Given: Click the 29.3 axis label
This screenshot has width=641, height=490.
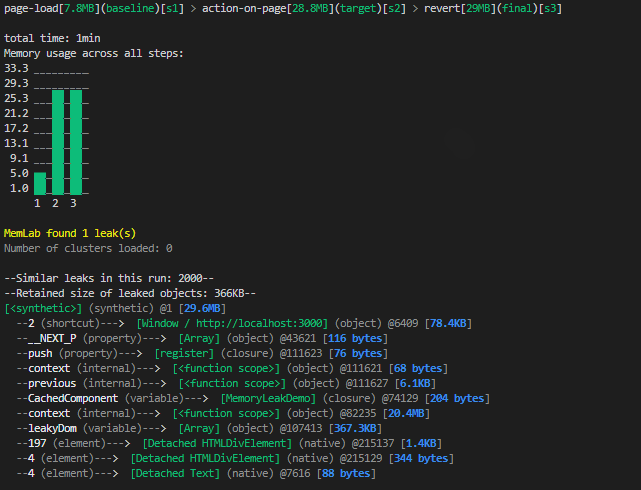Looking at the screenshot, I should click(x=16, y=83).
